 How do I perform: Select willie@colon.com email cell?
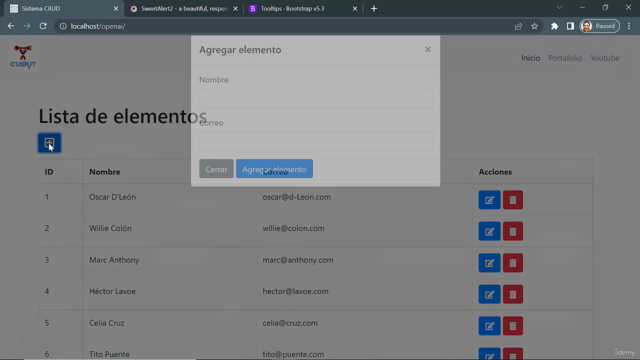293,228
